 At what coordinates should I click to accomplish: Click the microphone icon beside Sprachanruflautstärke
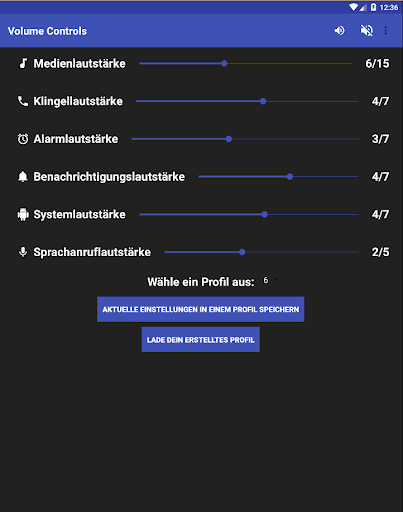click(x=23, y=252)
